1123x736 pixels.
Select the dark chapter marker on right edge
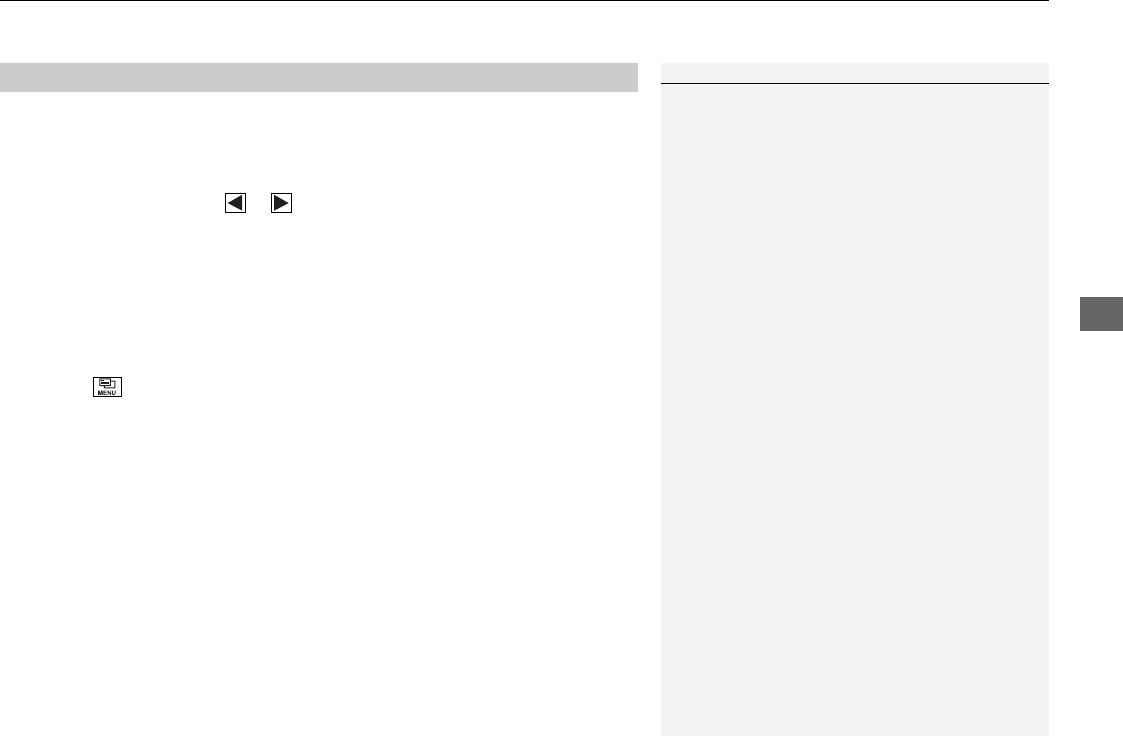click(x=1102, y=314)
